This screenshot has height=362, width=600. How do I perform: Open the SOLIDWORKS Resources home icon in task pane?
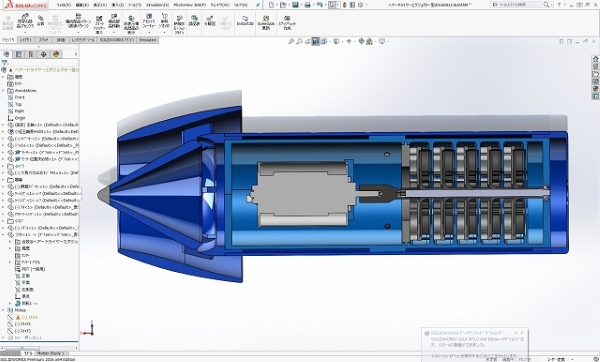[x=595, y=59]
